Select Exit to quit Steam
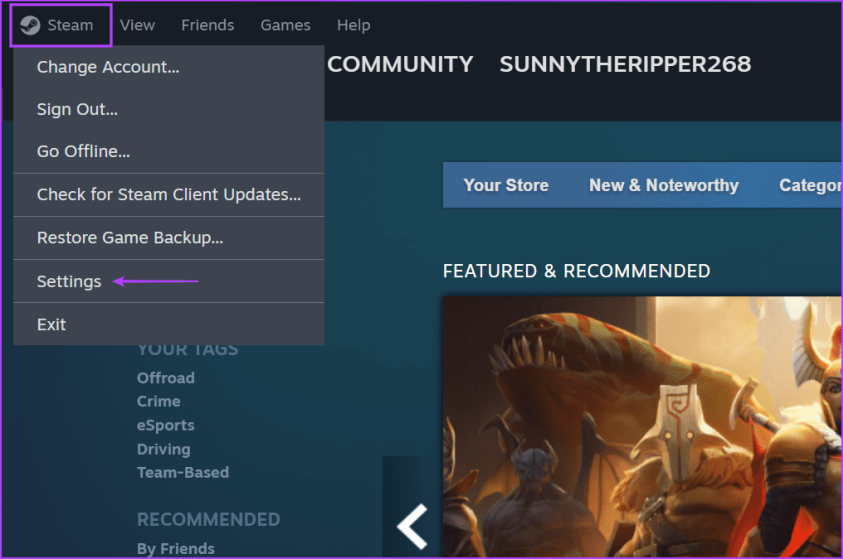Viewport: 843px width, 559px height. point(169,324)
